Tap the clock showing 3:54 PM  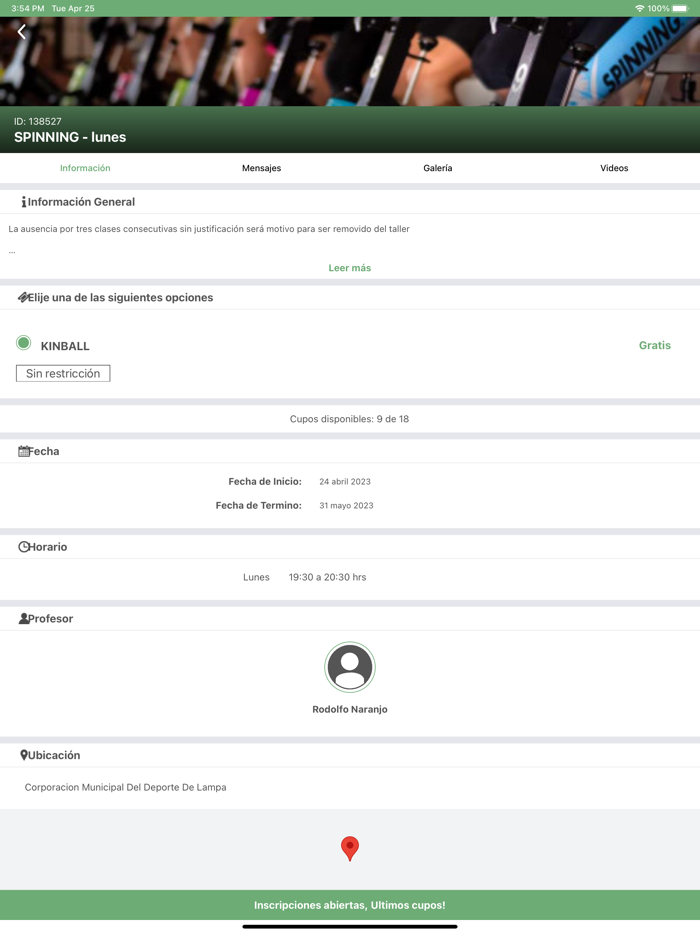coord(27,8)
